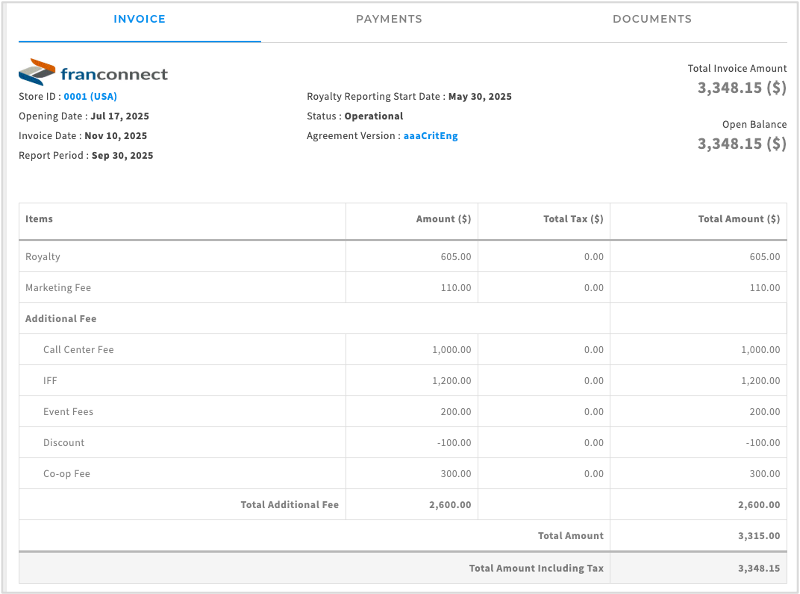Select the Call Center Fee line item
Image resolution: width=800 pixels, height=594 pixels.
click(x=78, y=350)
